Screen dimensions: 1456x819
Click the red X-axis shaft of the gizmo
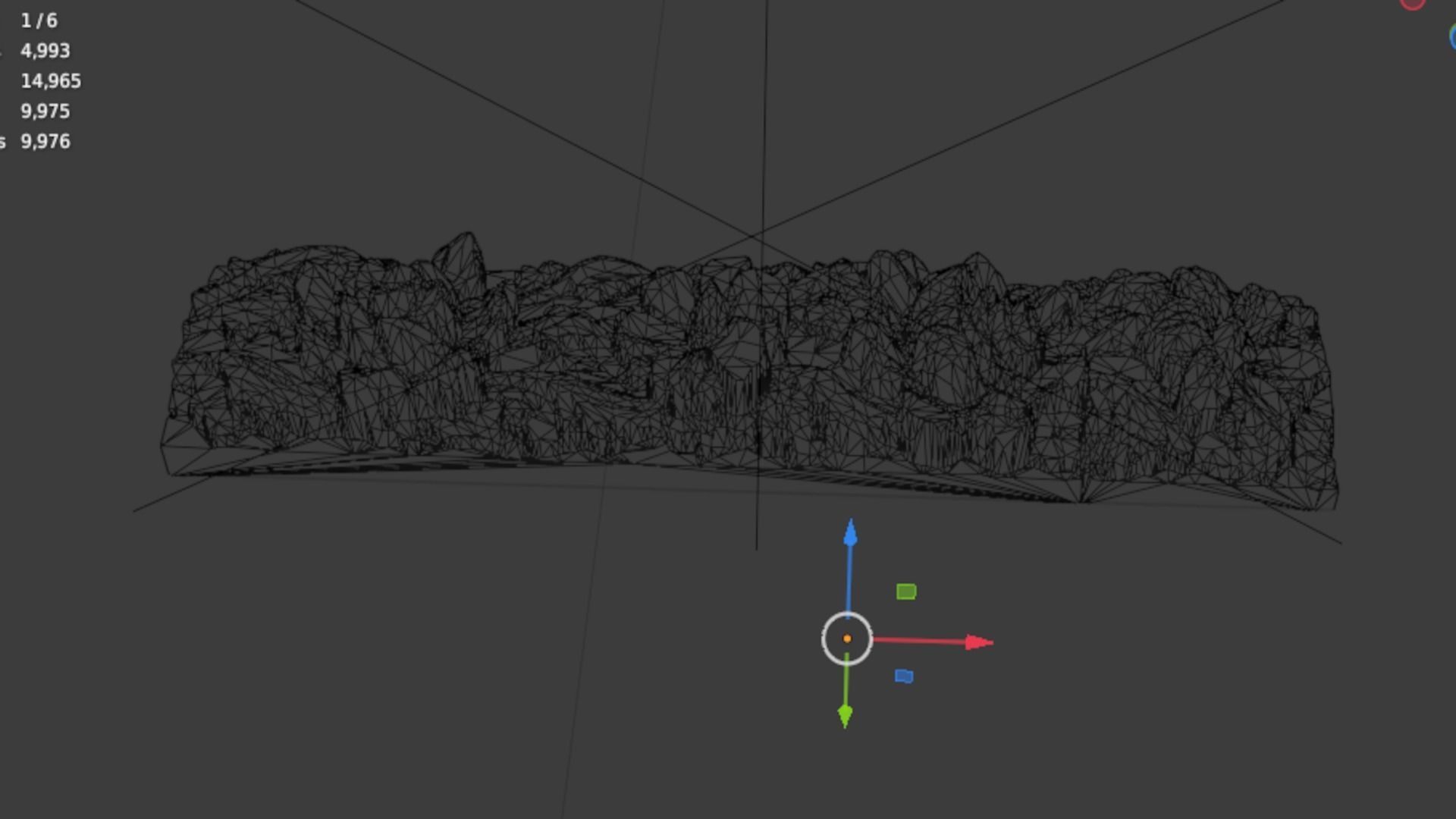coord(918,641)
